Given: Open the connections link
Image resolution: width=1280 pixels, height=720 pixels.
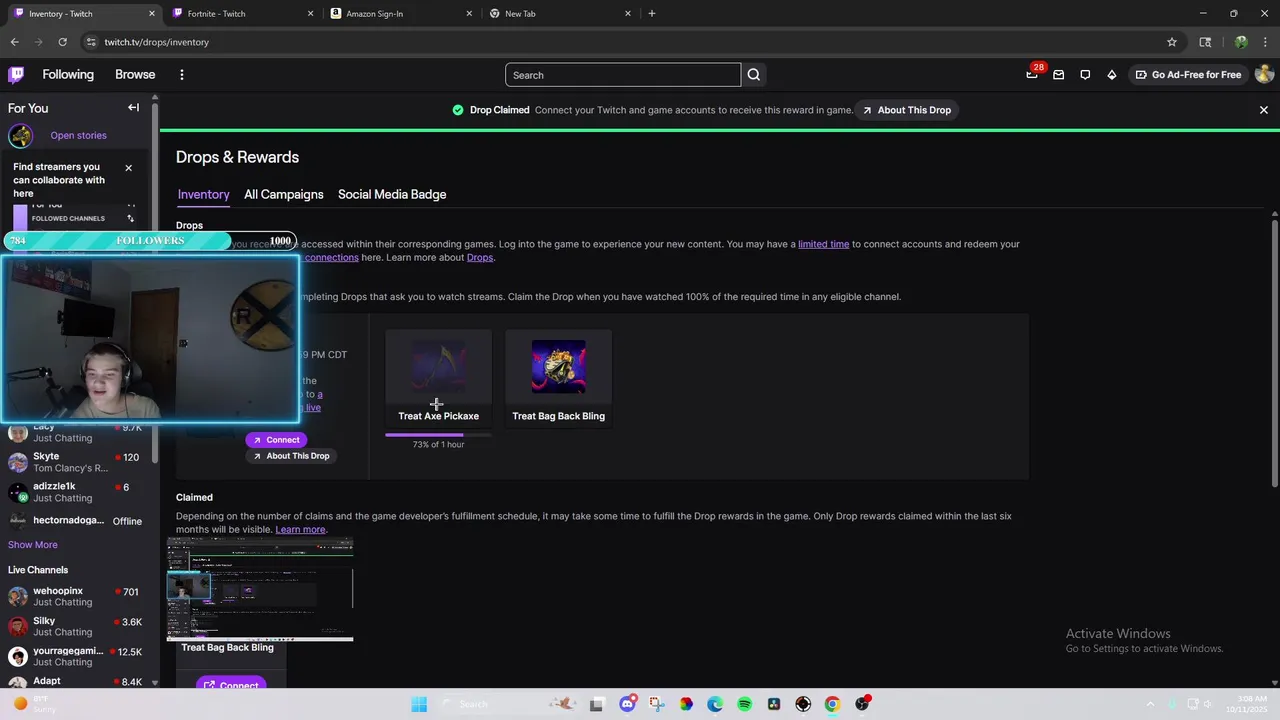Looking at the screenshot, I should pyautogui.click(x=331, y=258).
